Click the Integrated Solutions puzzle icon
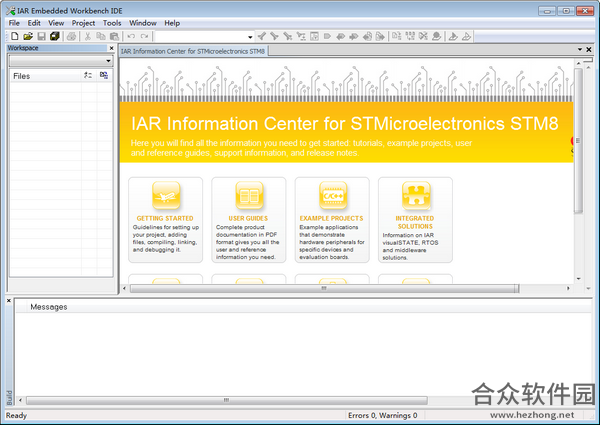The image size is (600, 425). click(416, 195)
